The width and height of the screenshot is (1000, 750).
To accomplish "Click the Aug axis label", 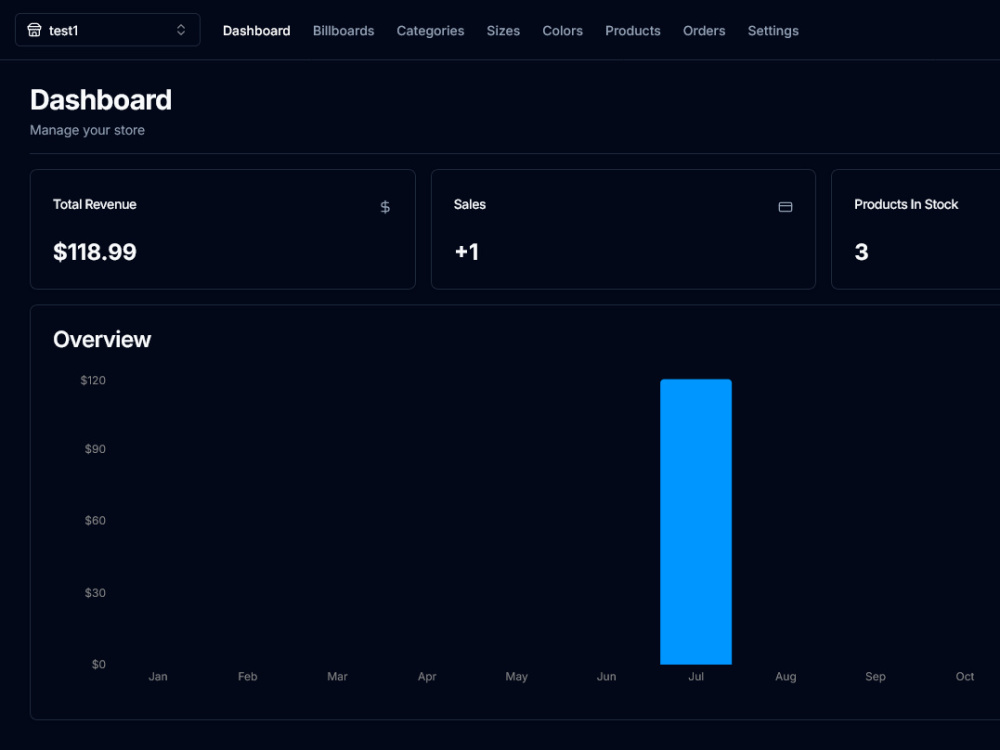I will (x=786, y=677).
